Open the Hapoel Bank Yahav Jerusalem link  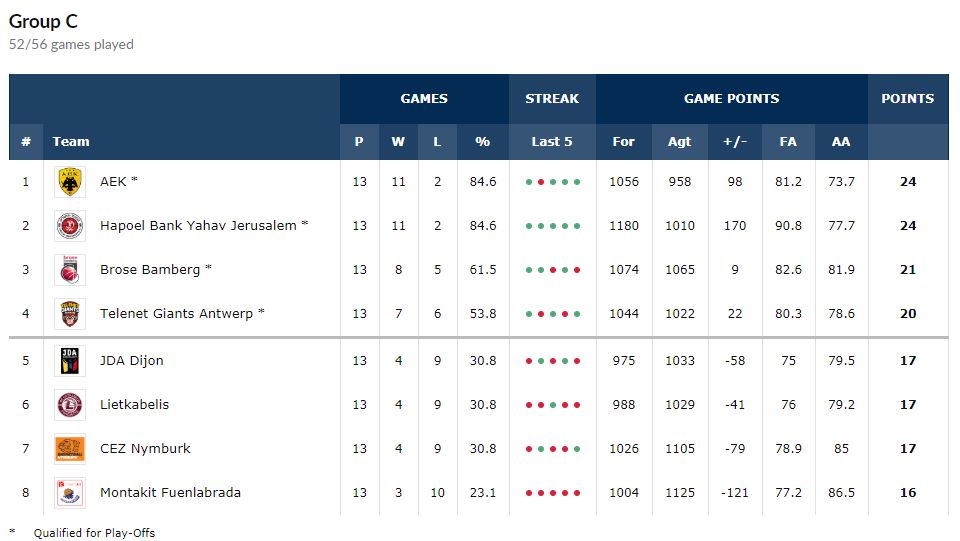[x=198, y=226]
